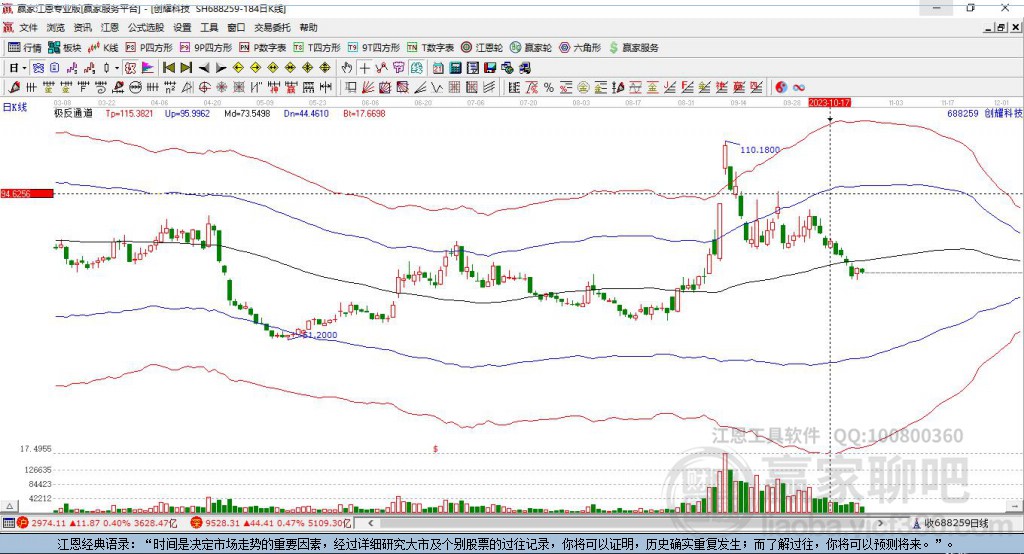This screenshot has height=554, width=1024.
Task: Toggle the colorful gradient triangle icon
Action: click(148, 67)
